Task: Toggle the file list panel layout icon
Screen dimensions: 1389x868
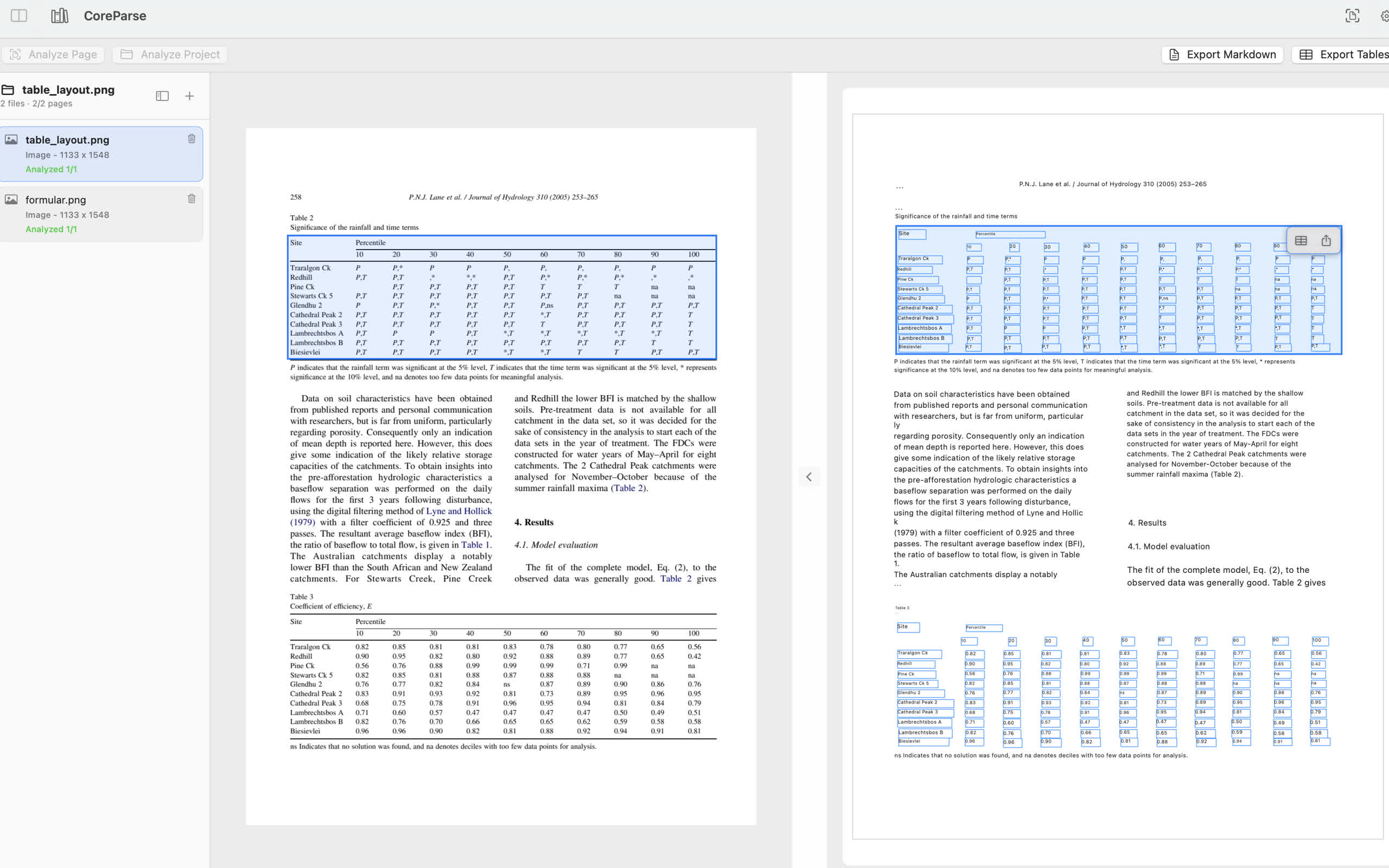Action: [162, 96]
